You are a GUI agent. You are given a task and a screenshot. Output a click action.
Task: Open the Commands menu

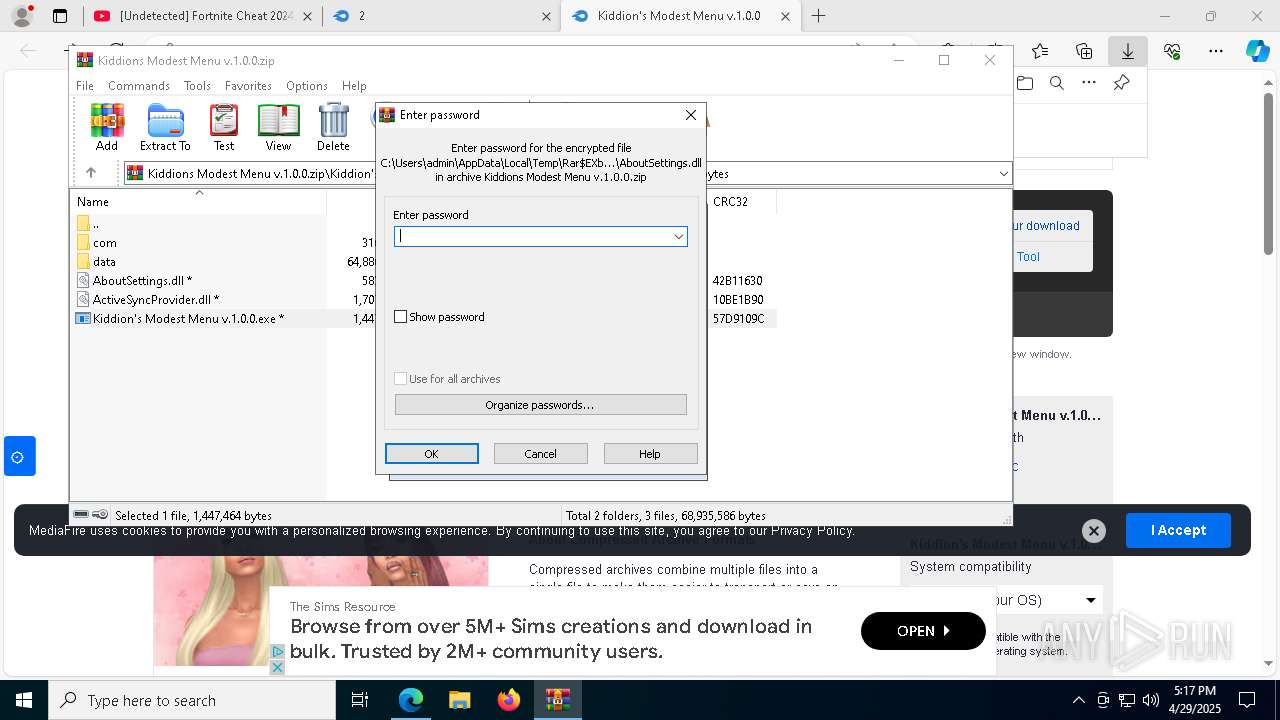(x=139, y=86)
